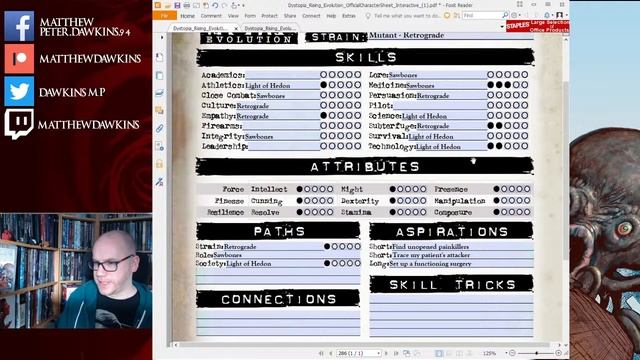Click the Strain field reading Mutant - Retrograde
Image resolution: width=640 pixels, height=360 pixels.
[x=451, y=36]
